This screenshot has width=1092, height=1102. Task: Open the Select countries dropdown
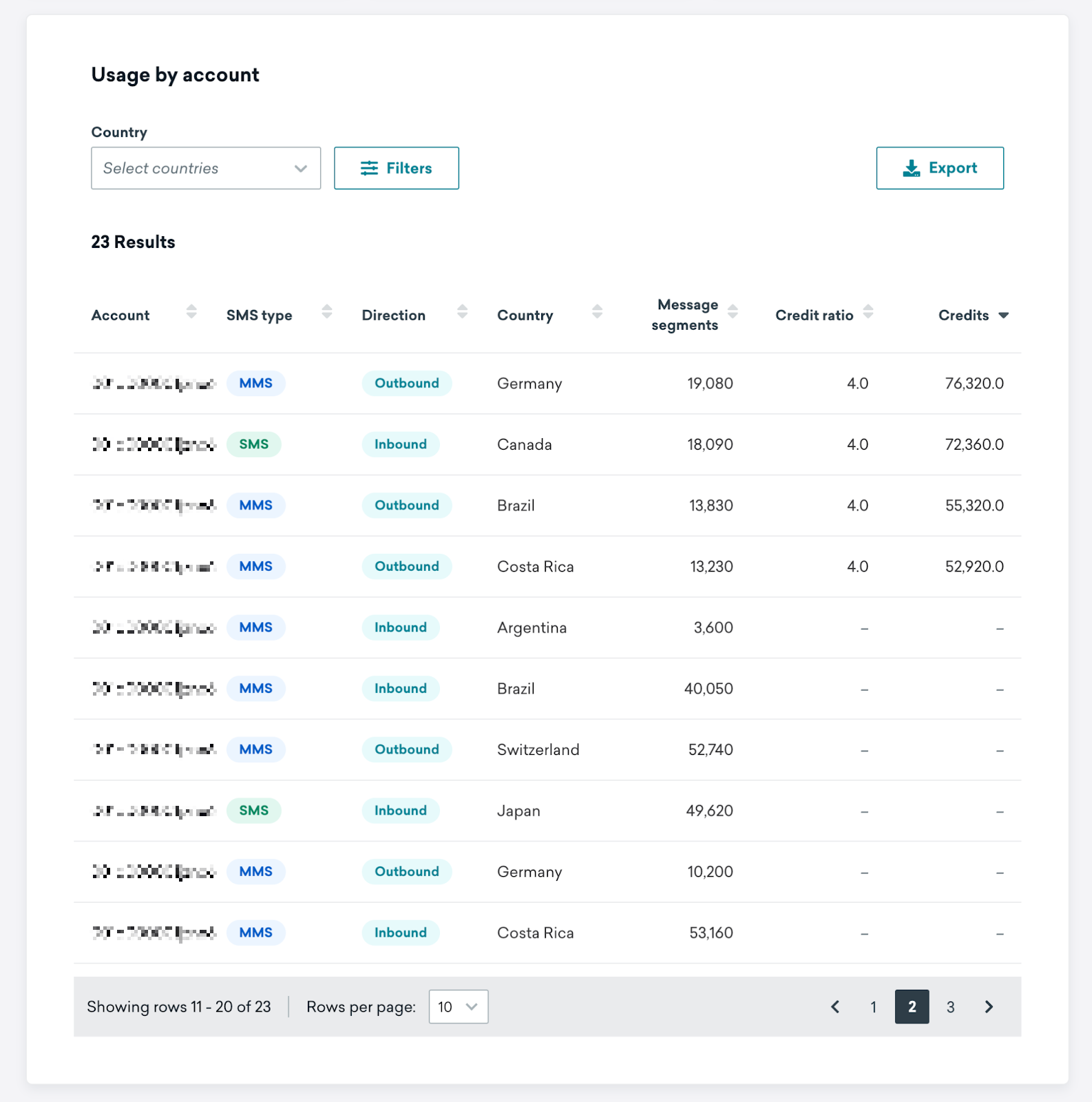tap(206, 168)
